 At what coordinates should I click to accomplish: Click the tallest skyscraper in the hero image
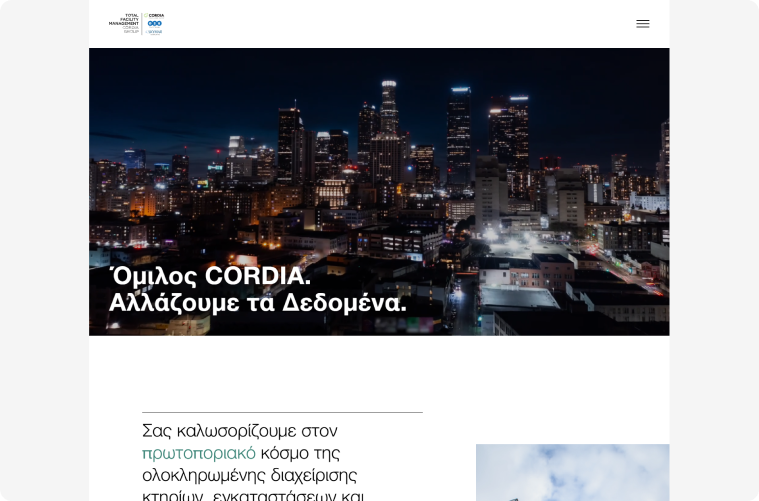(x=388, y=130)
